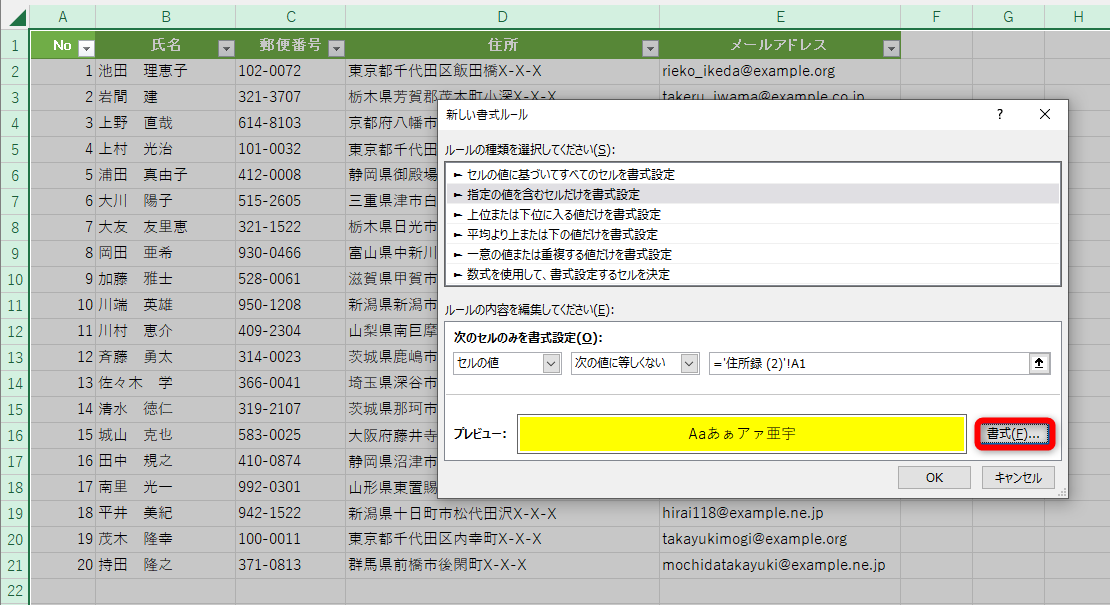Click the Help question mark on the dialog
Screen dimensions: 1110x605
999,115
